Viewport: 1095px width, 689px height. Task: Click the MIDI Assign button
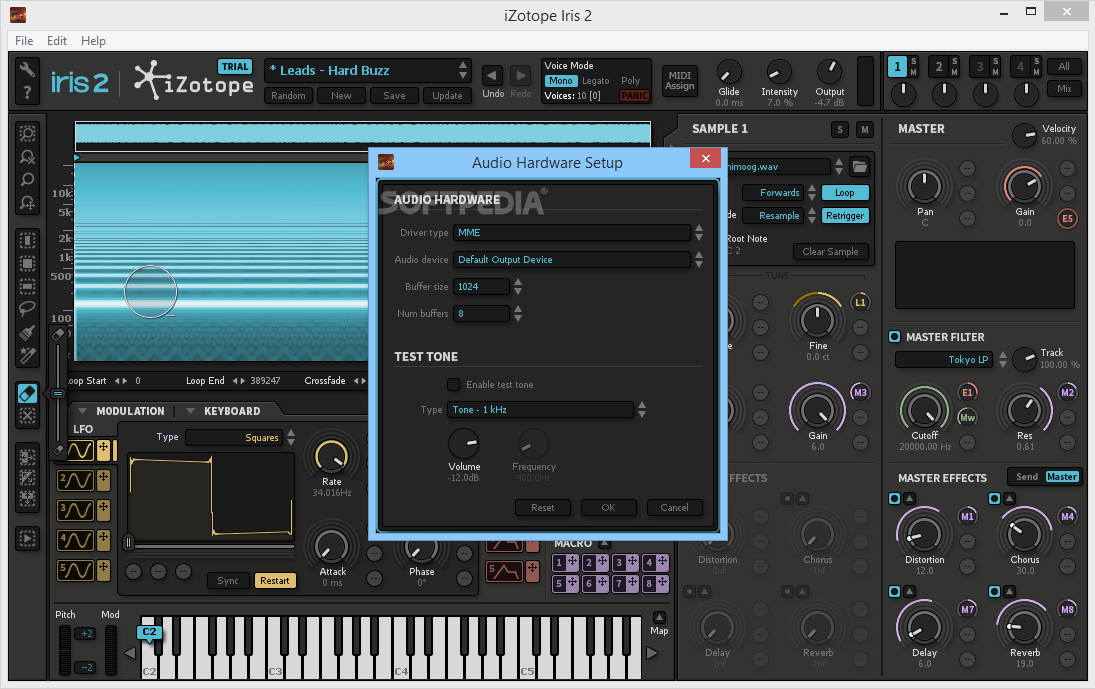[x=679, y=81]
